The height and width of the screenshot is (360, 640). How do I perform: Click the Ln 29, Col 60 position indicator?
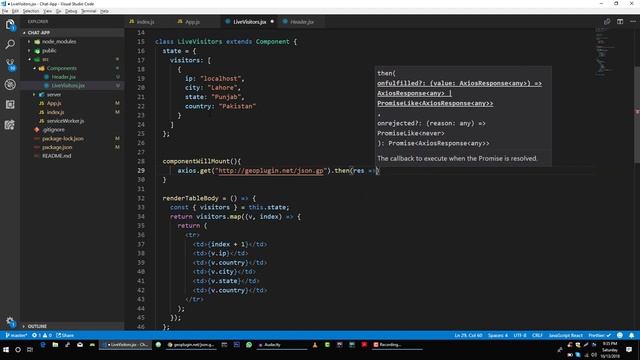[x=468, y=335]
